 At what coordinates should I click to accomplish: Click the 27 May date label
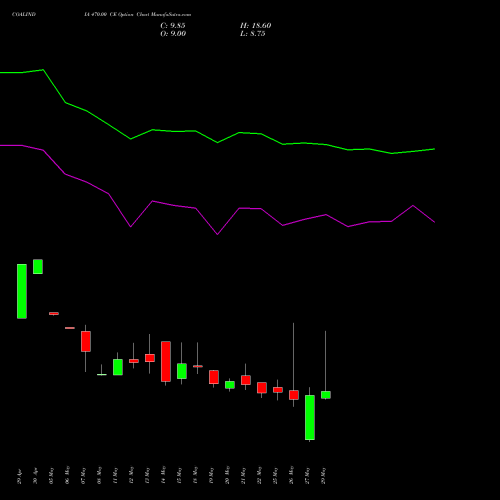point(307,475)
